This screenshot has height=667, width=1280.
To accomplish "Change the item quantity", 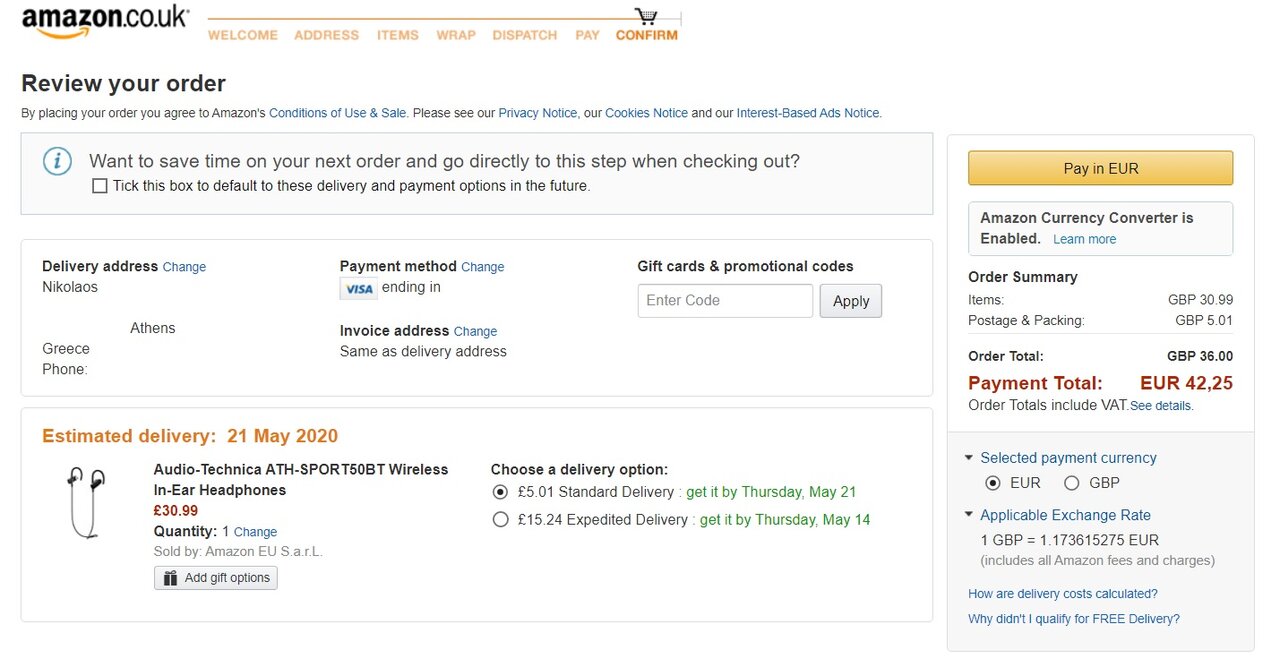I will tap(255, 532).
